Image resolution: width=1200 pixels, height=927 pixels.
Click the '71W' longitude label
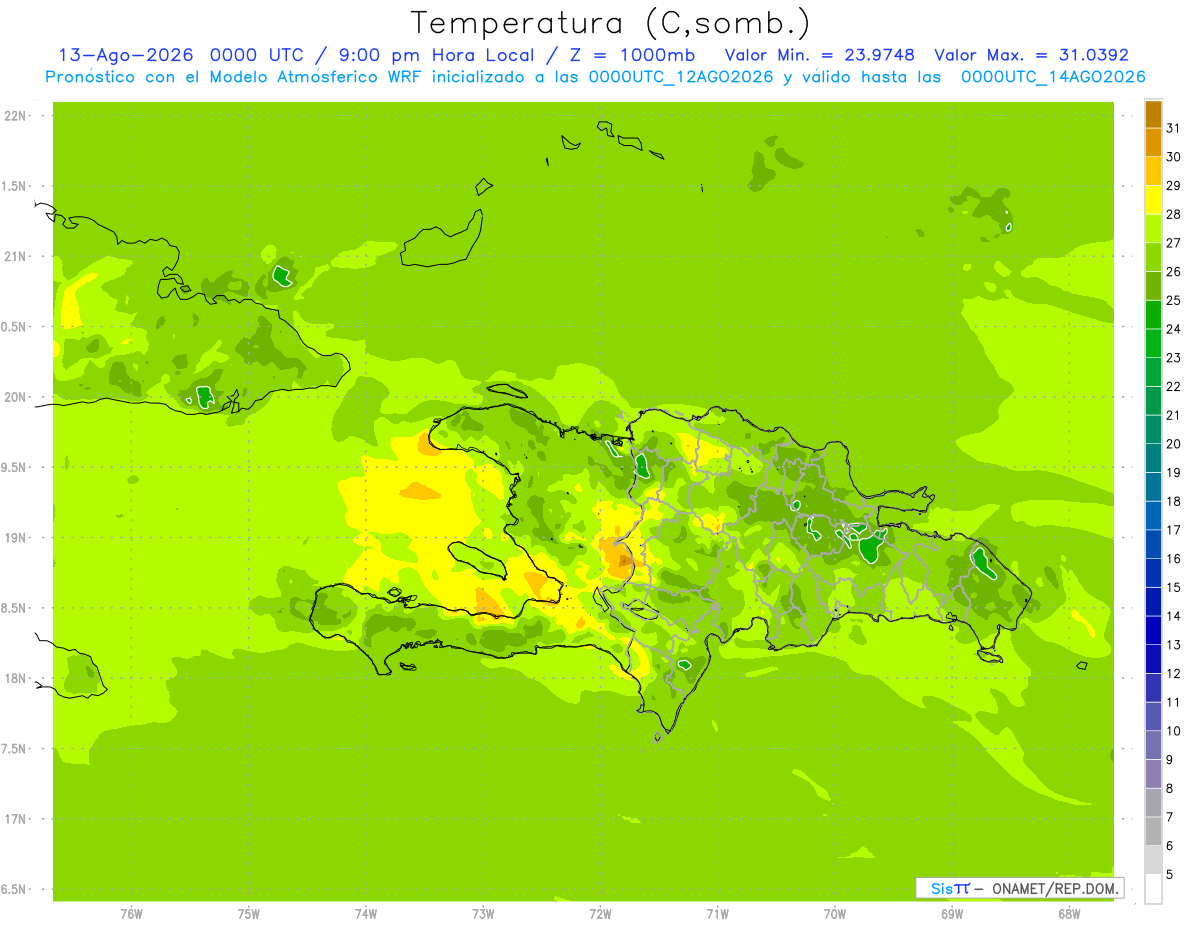pyautogui.click(x=717, y=914)
